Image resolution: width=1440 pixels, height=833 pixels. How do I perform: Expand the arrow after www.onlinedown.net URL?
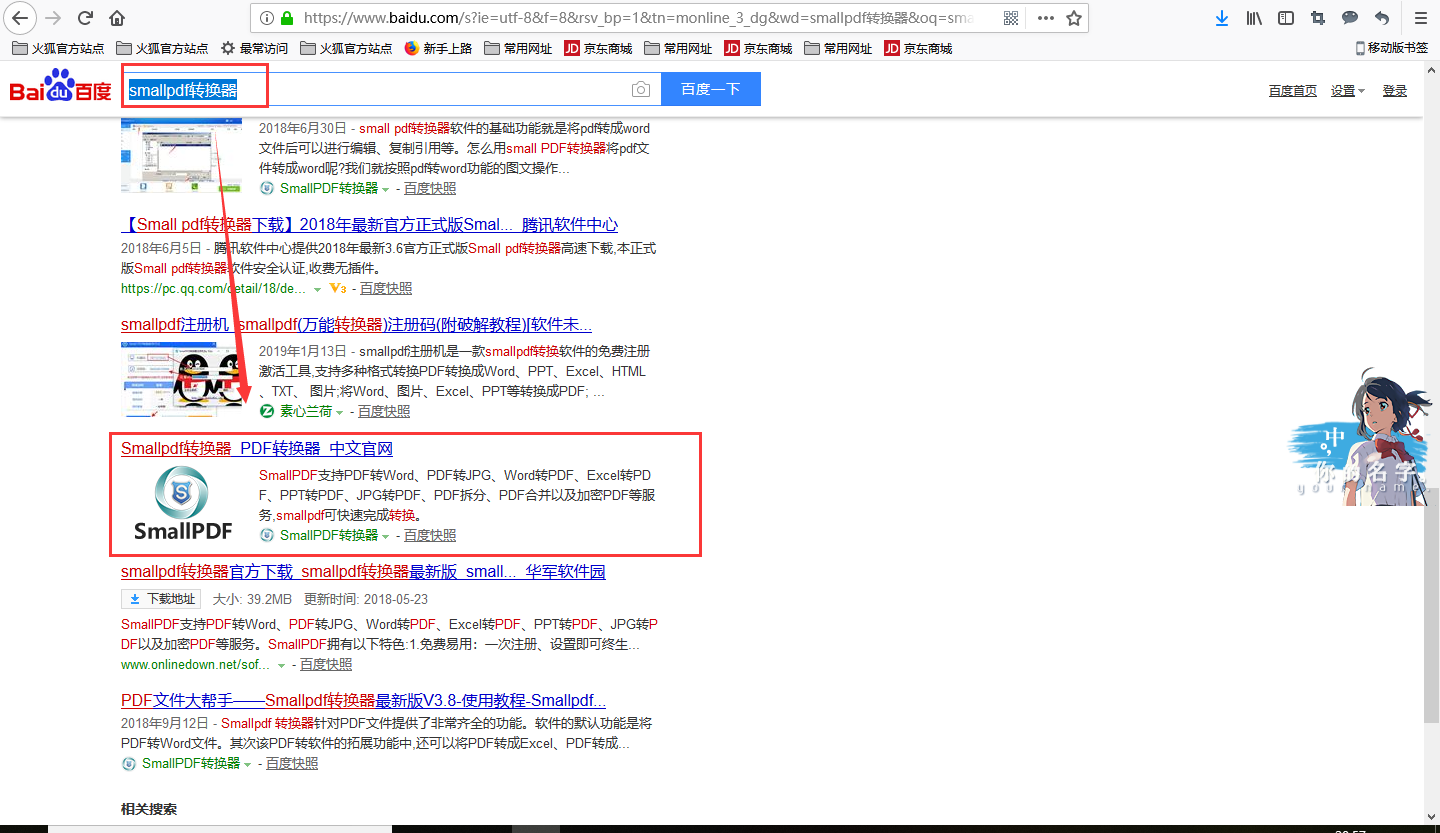pyautogui.click(x=281, y=665)
